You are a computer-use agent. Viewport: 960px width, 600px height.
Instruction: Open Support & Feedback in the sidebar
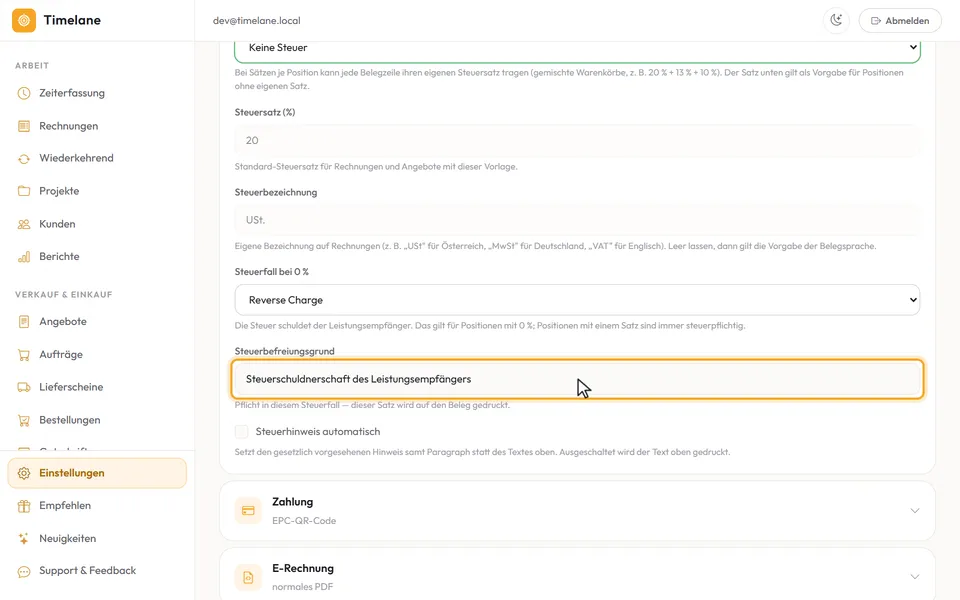coord(97,571)
